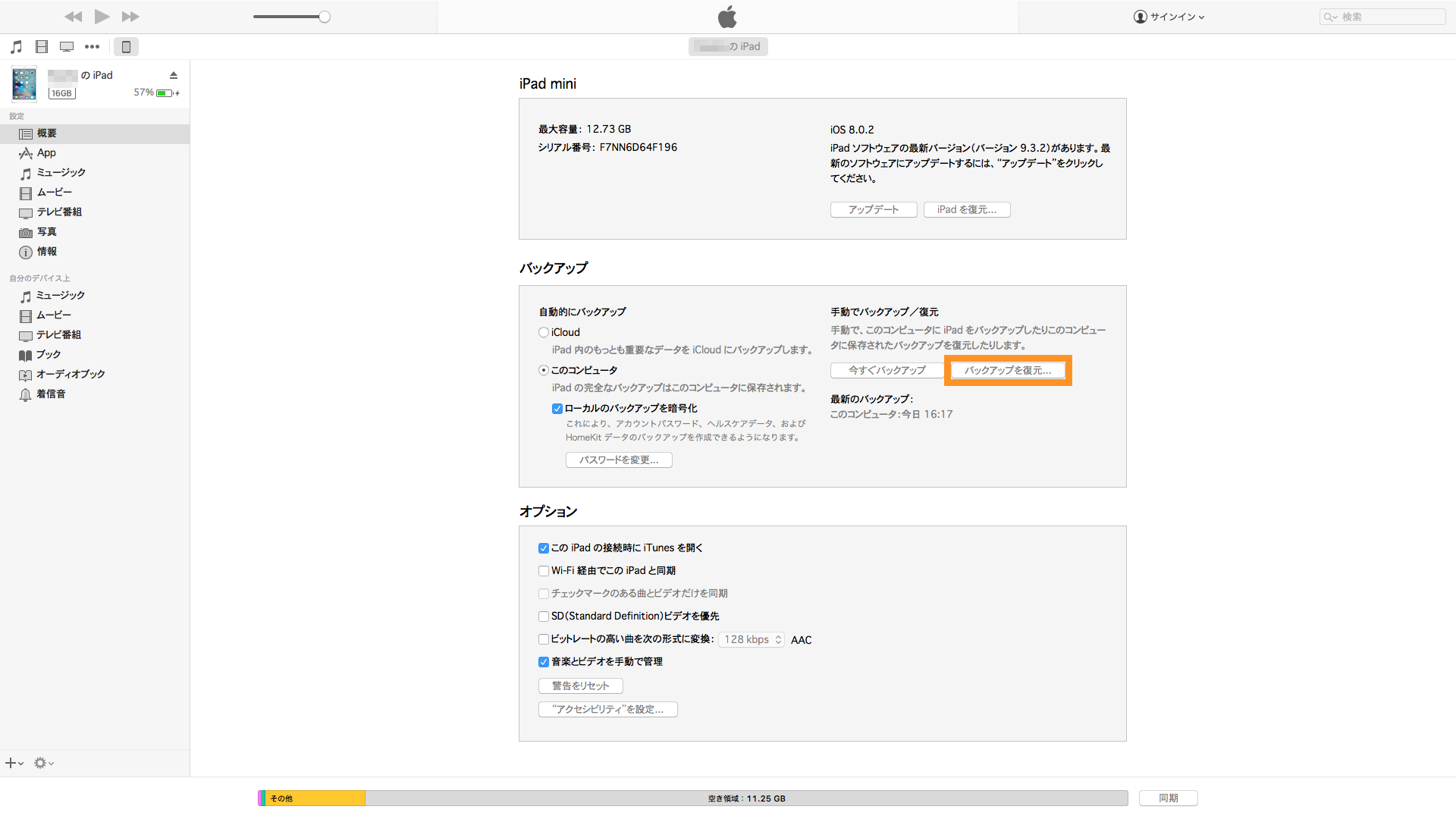Click the iPadを復元 button
The width and height of the screenshot is (1456, 819).
pyautogui.click(x=967, y=210)
